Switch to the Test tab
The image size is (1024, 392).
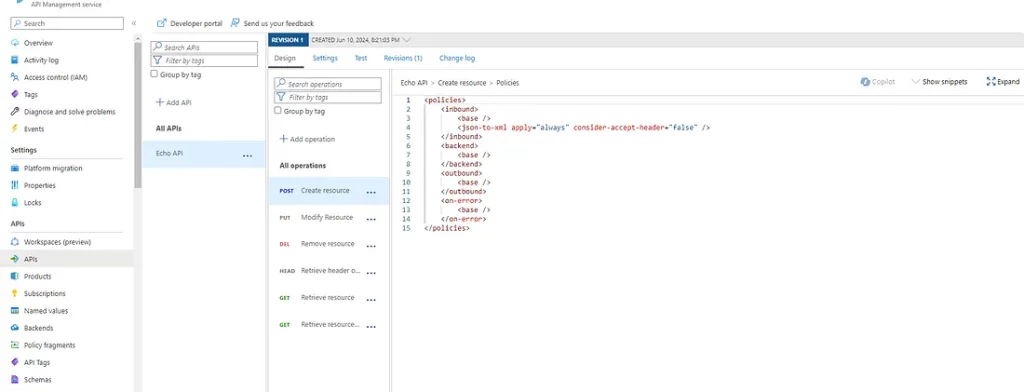click(x=360, y=58)
